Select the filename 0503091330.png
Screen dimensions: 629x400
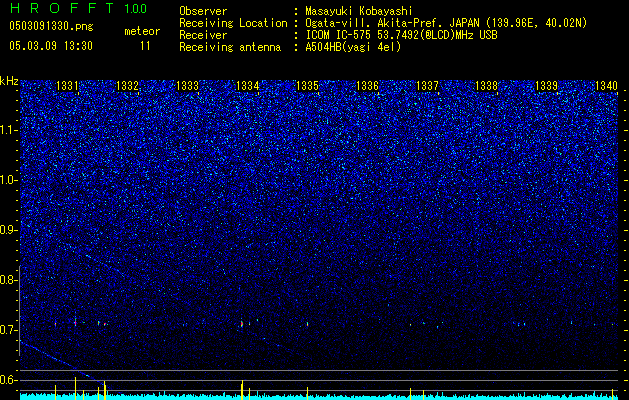tap(51, 26)
